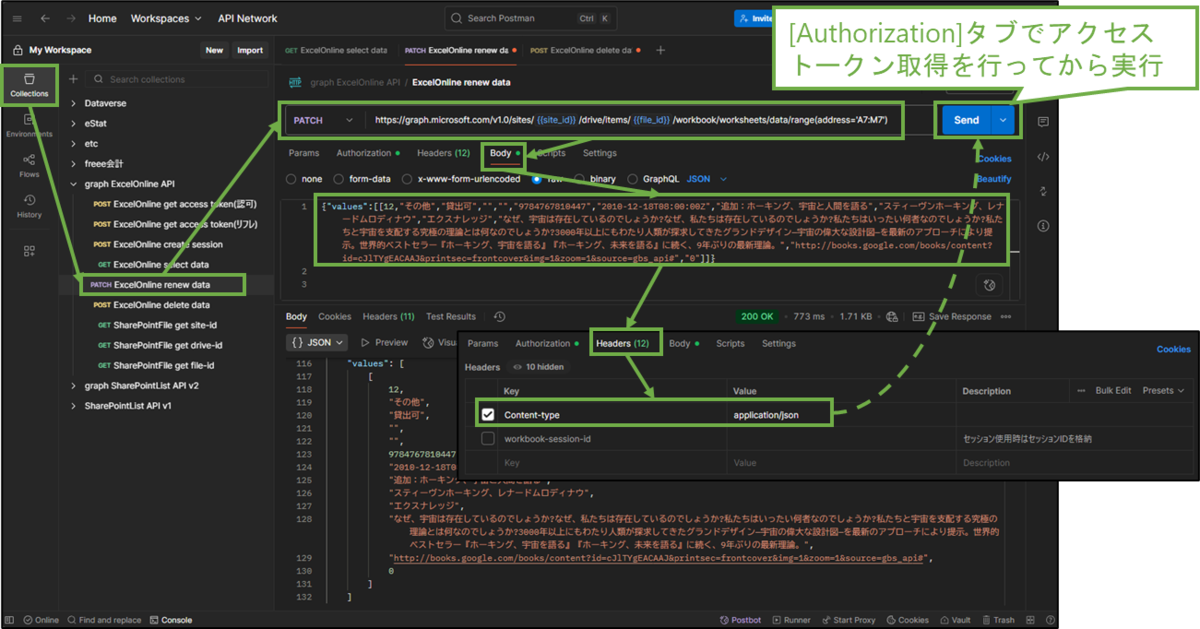Expand the SharePointList API v1 collection
Image resolution: width=1200 pixels, height=629 pixels.
[x=73, y=406]
